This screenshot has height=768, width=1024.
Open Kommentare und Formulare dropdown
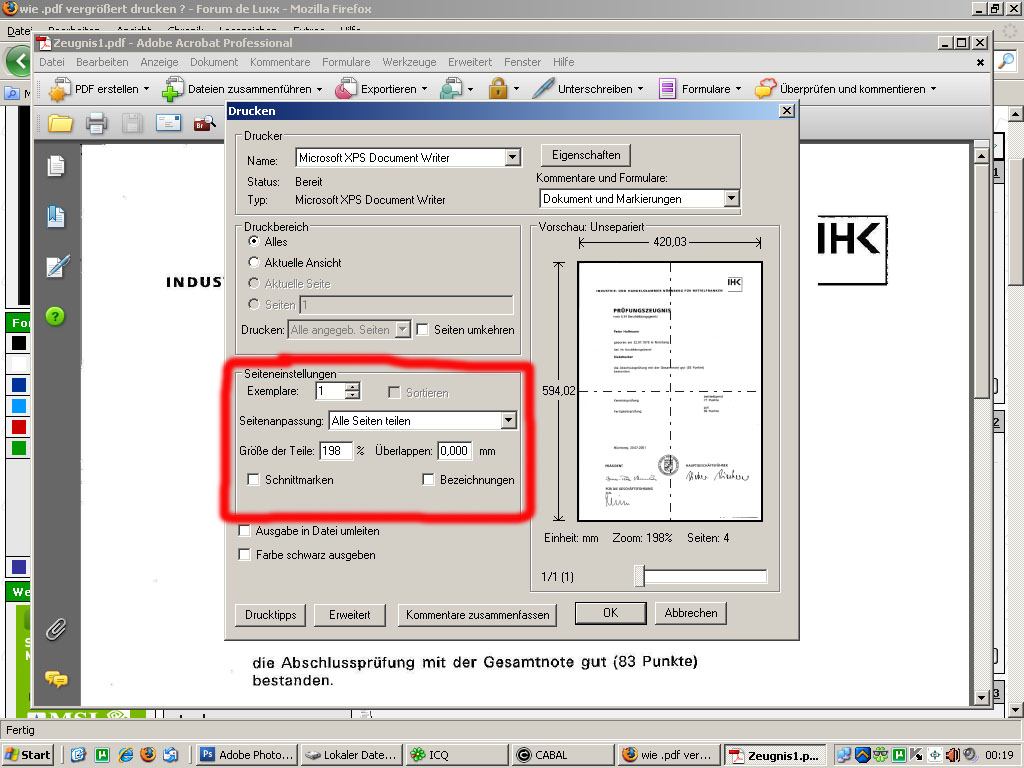pyautogui.click(x=731, y=198)
